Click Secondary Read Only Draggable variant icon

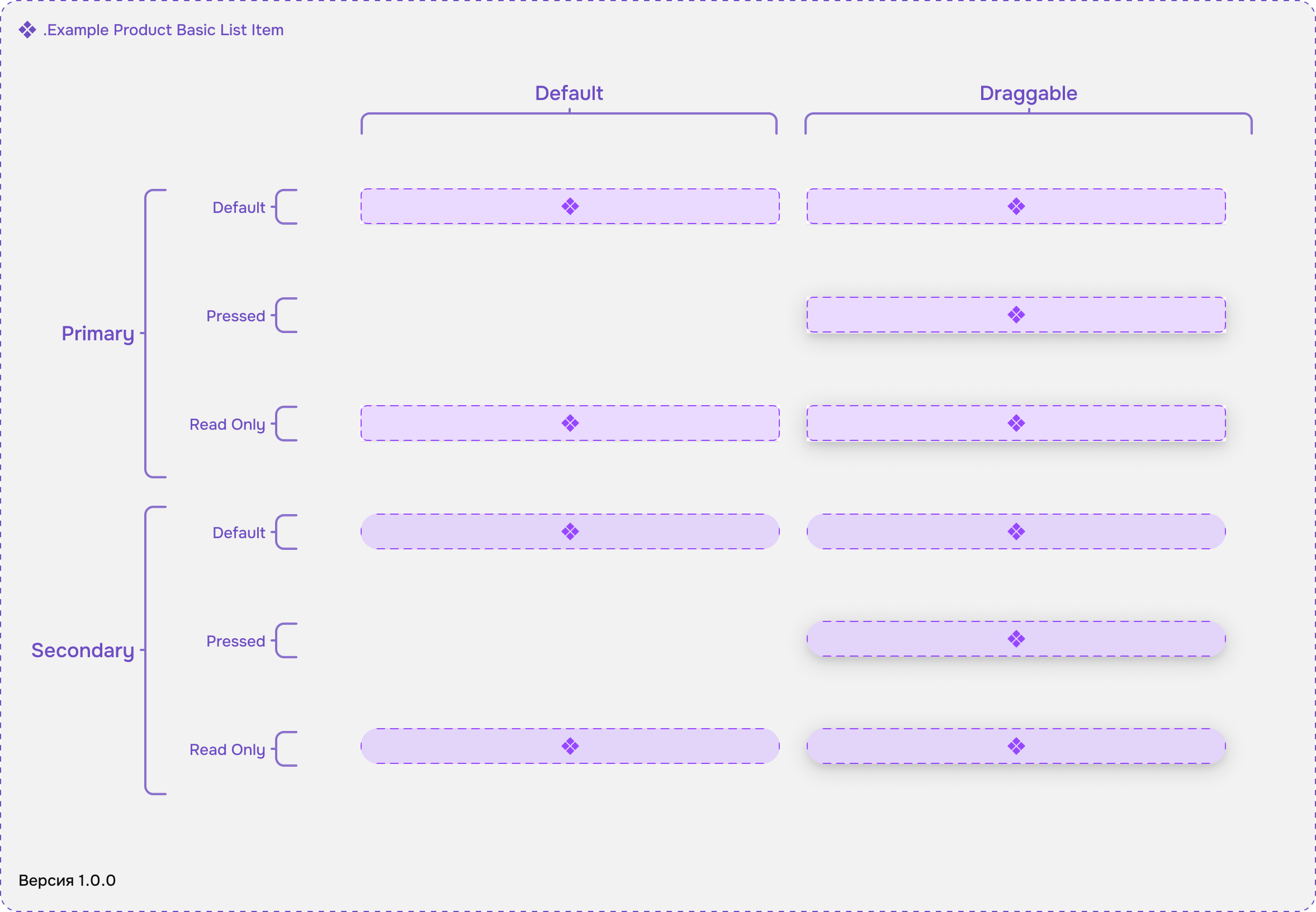[x=1016, y=746]
